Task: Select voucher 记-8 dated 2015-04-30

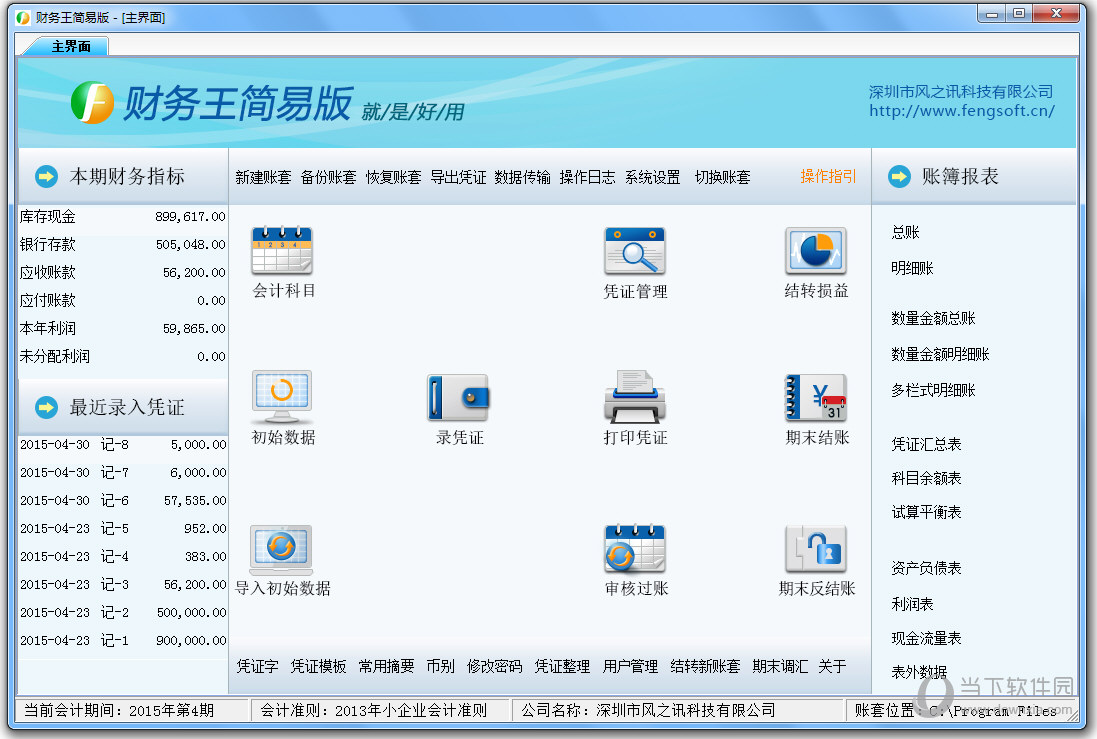Action: 122,444
